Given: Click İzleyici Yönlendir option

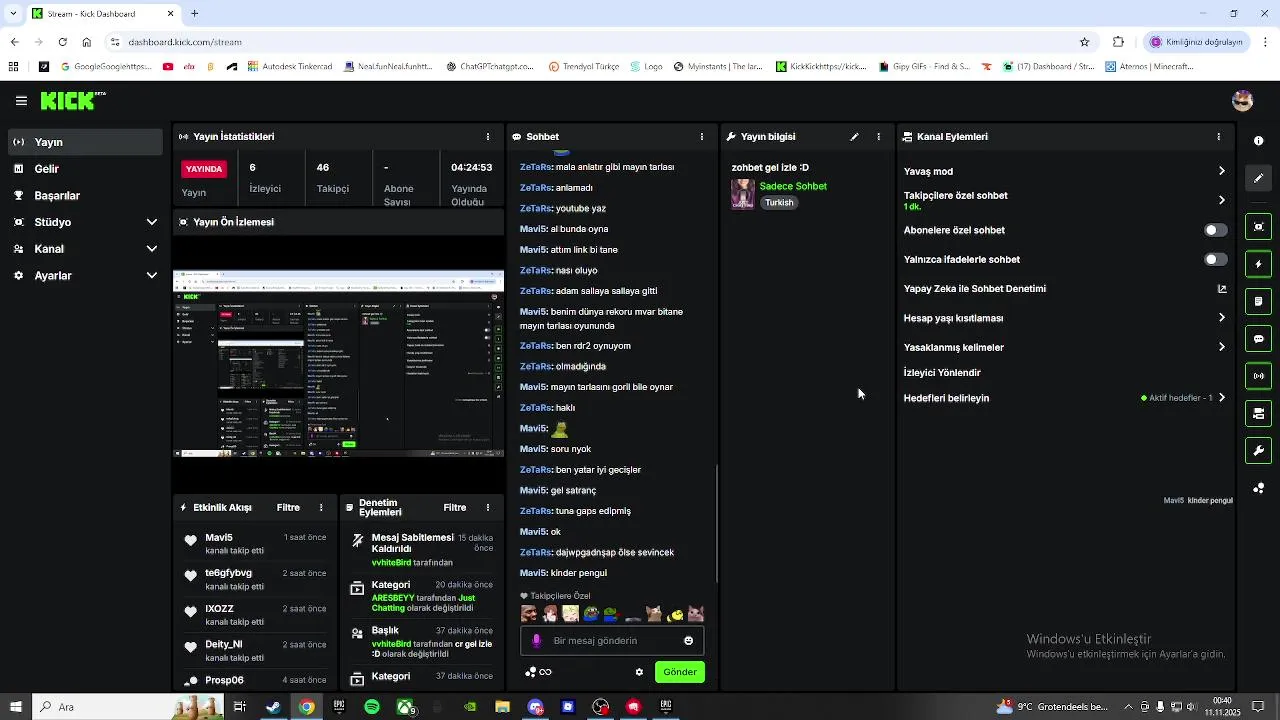Looking at the screenshot, I should coord(942,373).
